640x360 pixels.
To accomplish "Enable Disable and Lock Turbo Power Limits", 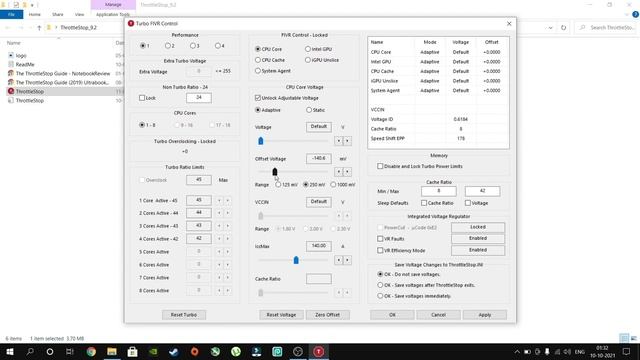I will pyautogui.click(x=380, y=166).
